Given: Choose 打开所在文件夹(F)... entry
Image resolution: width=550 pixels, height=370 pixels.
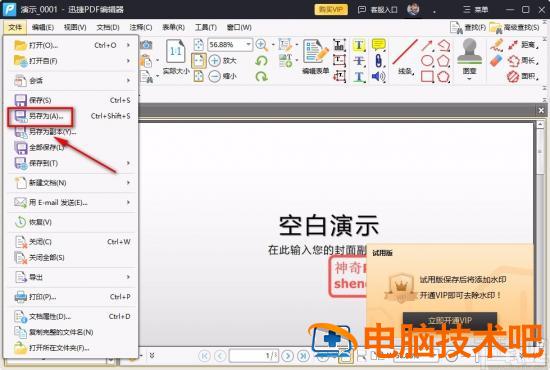Looking at the screenshot, I should pos(70,348).
